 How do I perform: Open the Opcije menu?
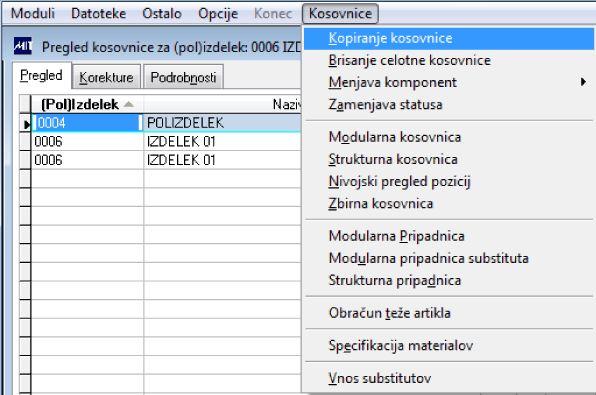[218, 13]
